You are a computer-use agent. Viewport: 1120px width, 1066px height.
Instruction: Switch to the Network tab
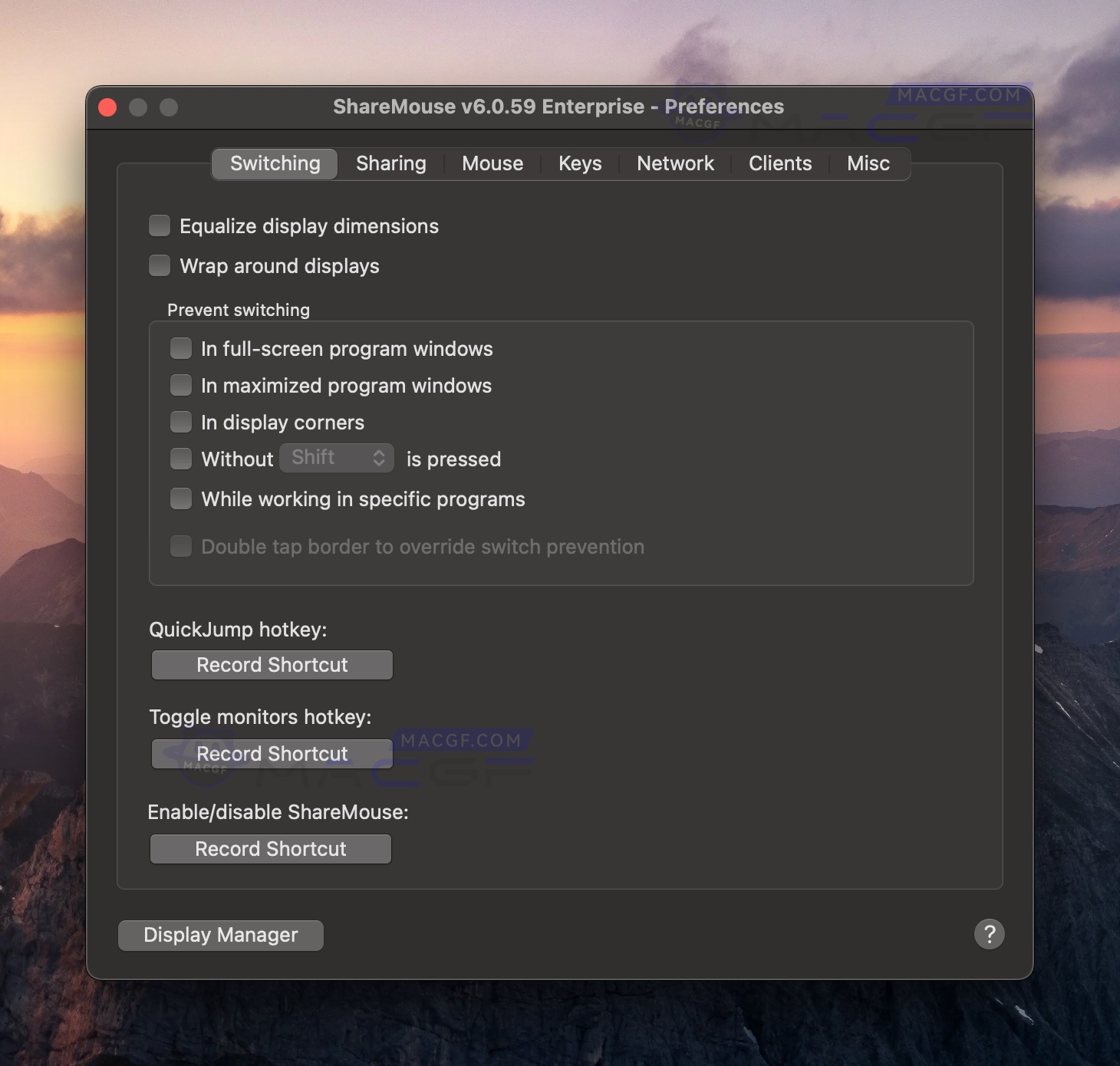(675, 163)
